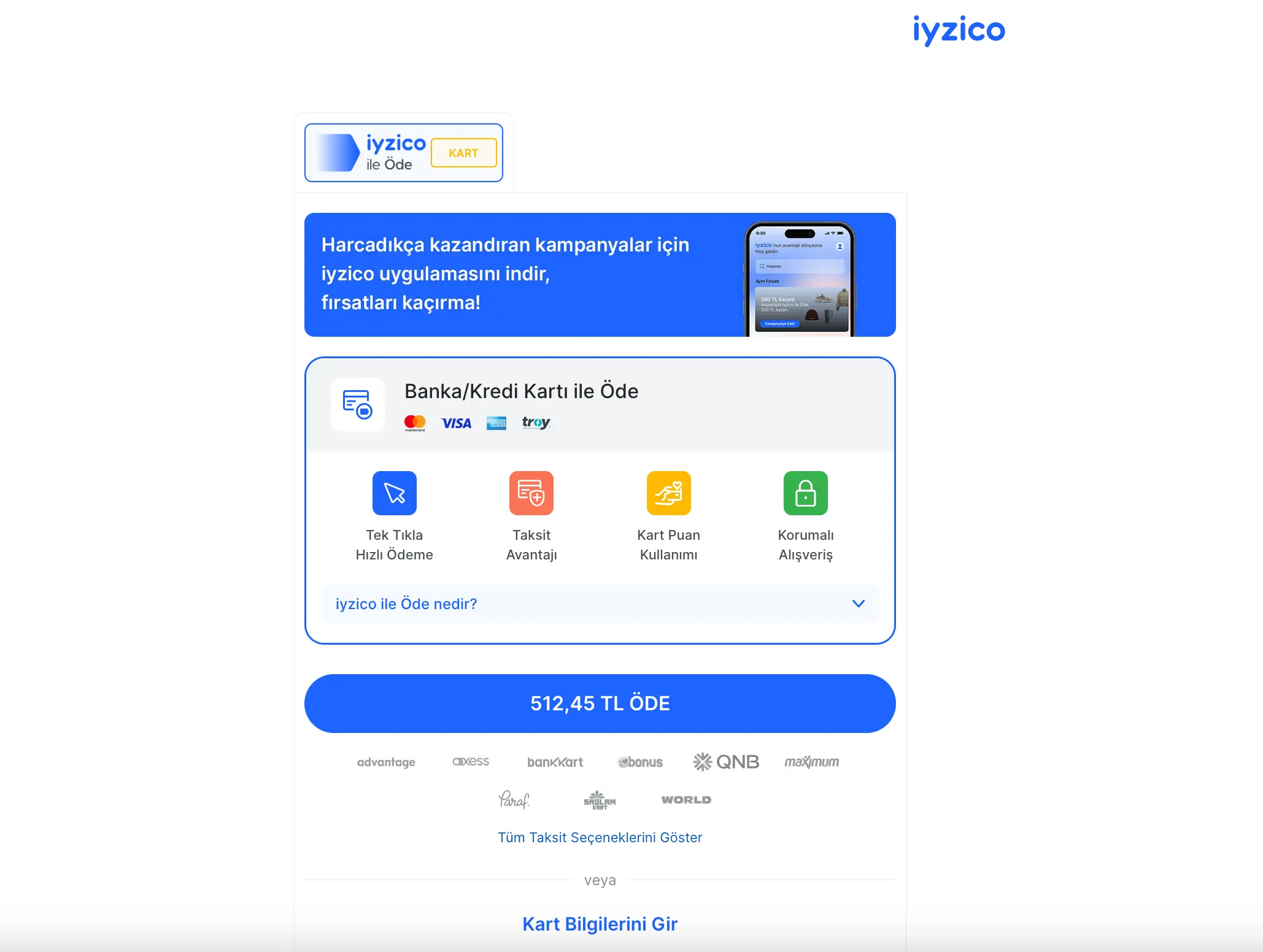
Task: Click the yellow Kart Puan icon
Action: (x=669, y=493)
